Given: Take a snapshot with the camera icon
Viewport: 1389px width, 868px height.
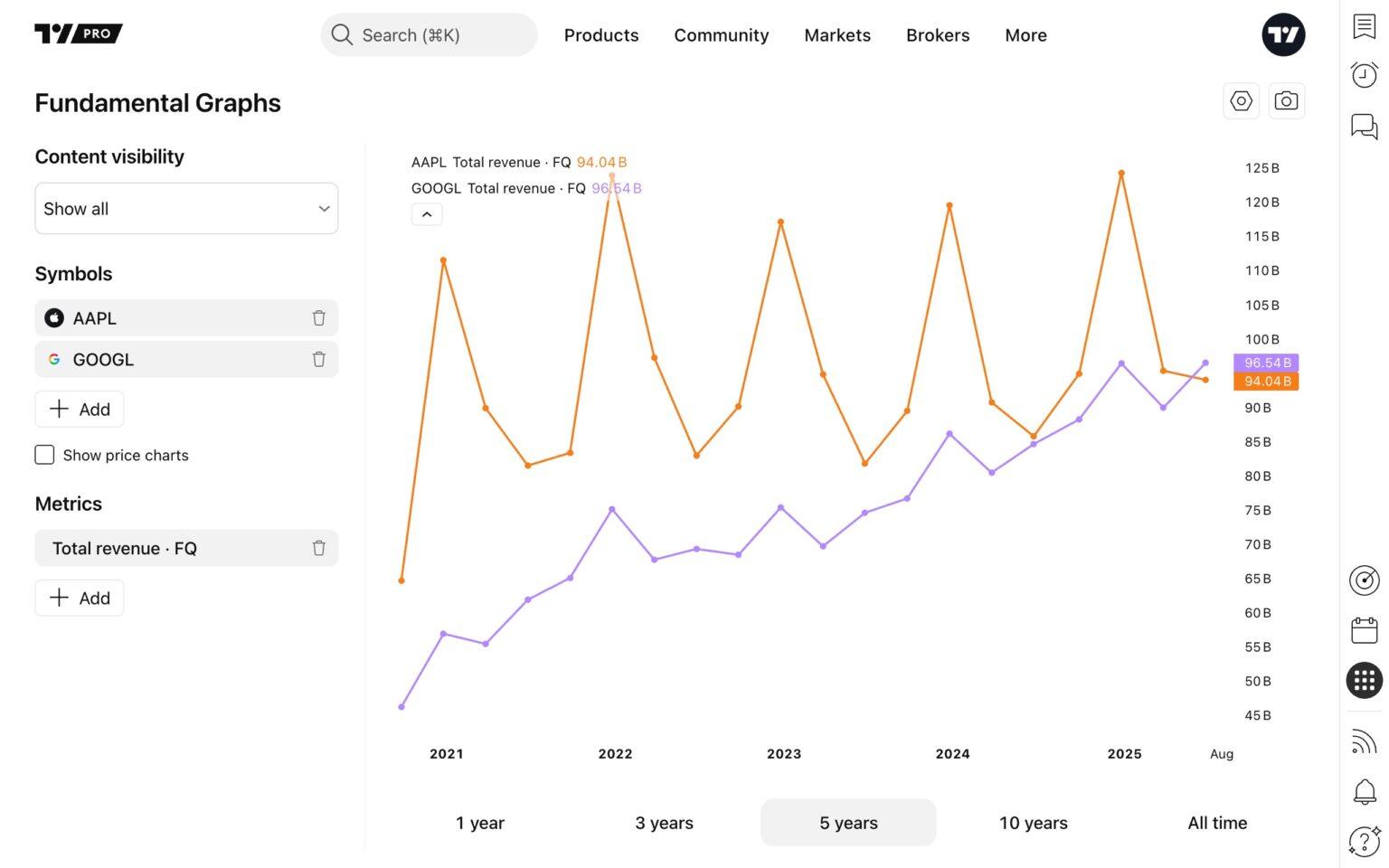Looking at the screenshot, I should [1286, 100].
